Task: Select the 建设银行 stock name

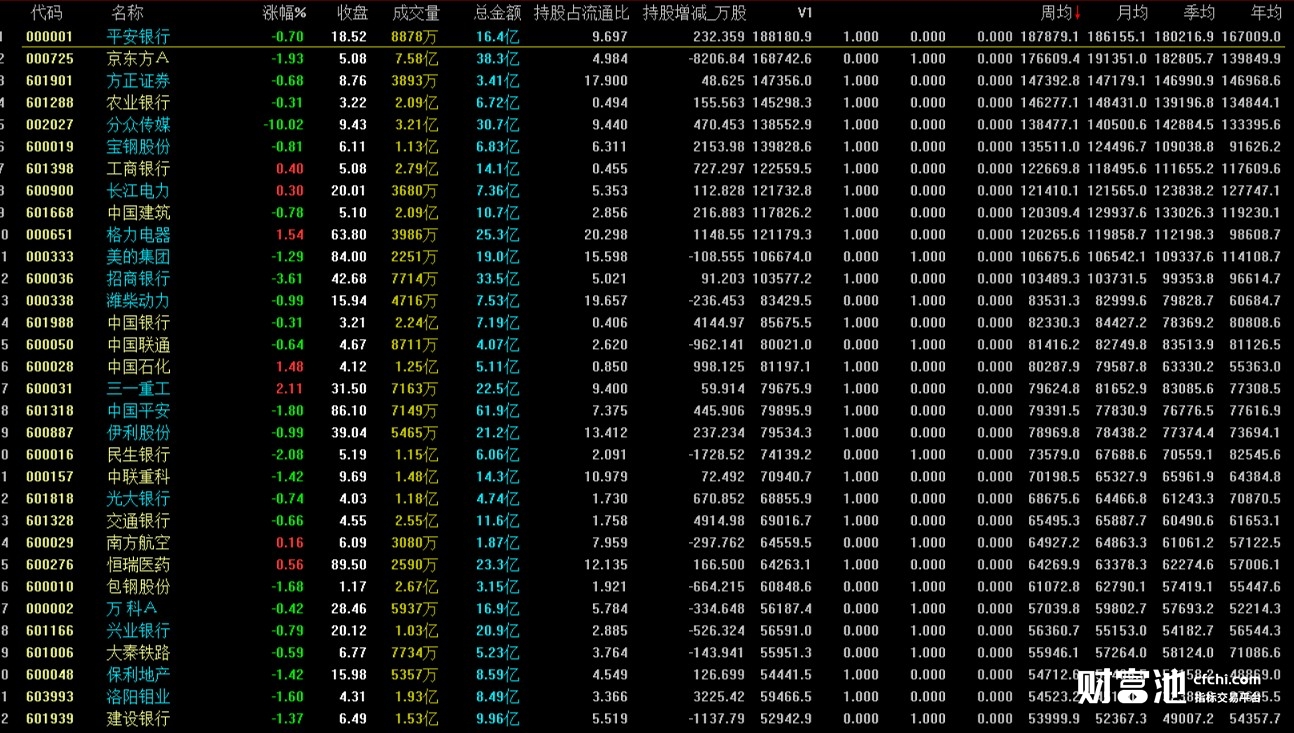Action: (x=138, y=719)
